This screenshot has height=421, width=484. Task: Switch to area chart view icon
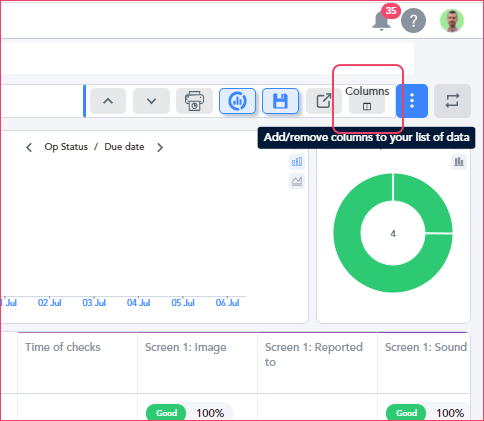coord(297,181)
